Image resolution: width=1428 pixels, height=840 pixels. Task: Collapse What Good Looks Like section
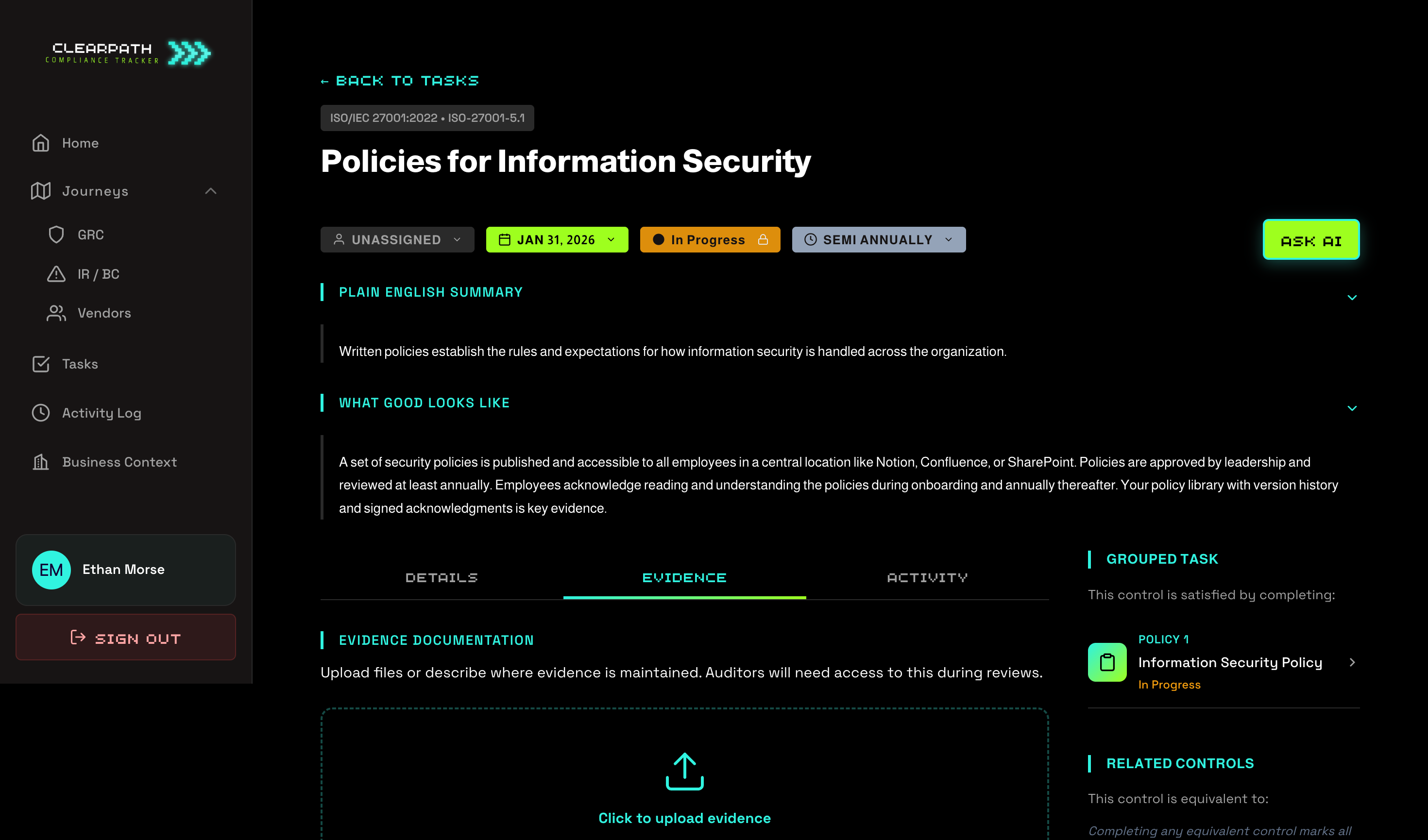click(x=1351, y=408)
